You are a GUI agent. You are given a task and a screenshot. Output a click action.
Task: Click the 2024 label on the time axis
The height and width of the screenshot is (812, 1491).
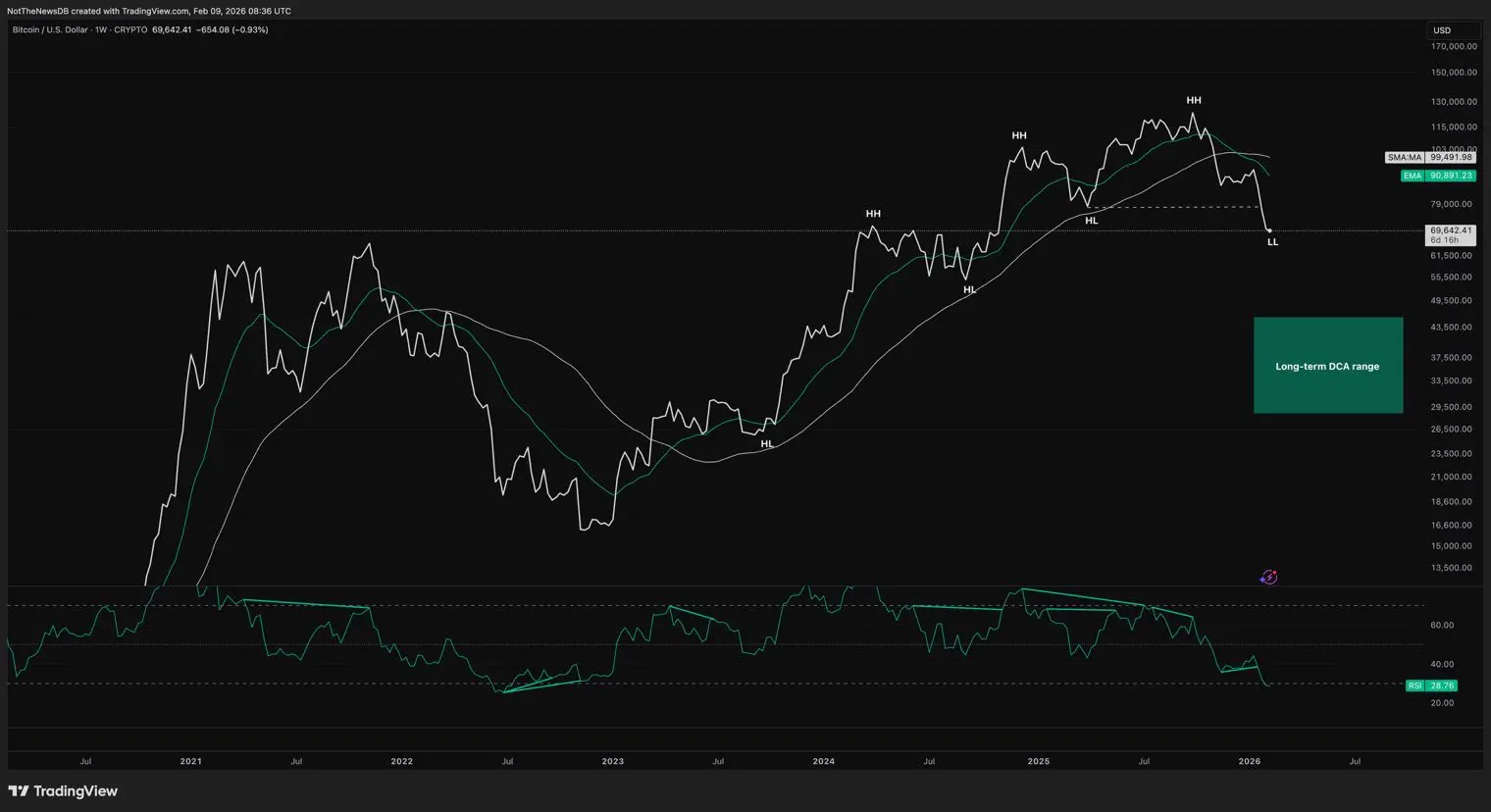click(824, 761)
